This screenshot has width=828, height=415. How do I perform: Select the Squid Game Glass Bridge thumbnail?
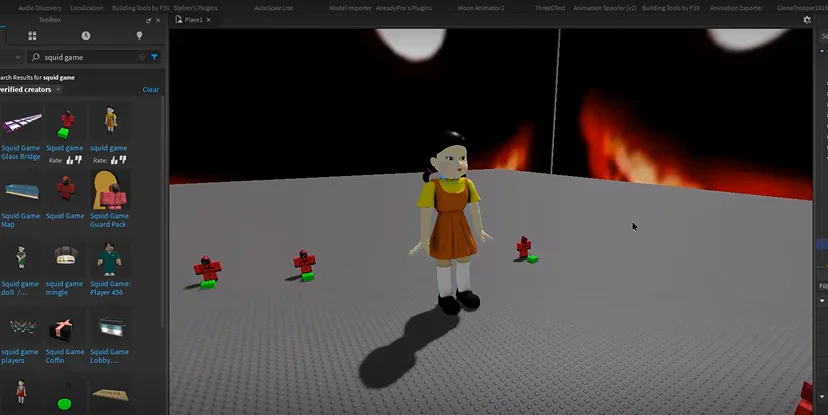(21, 123)
